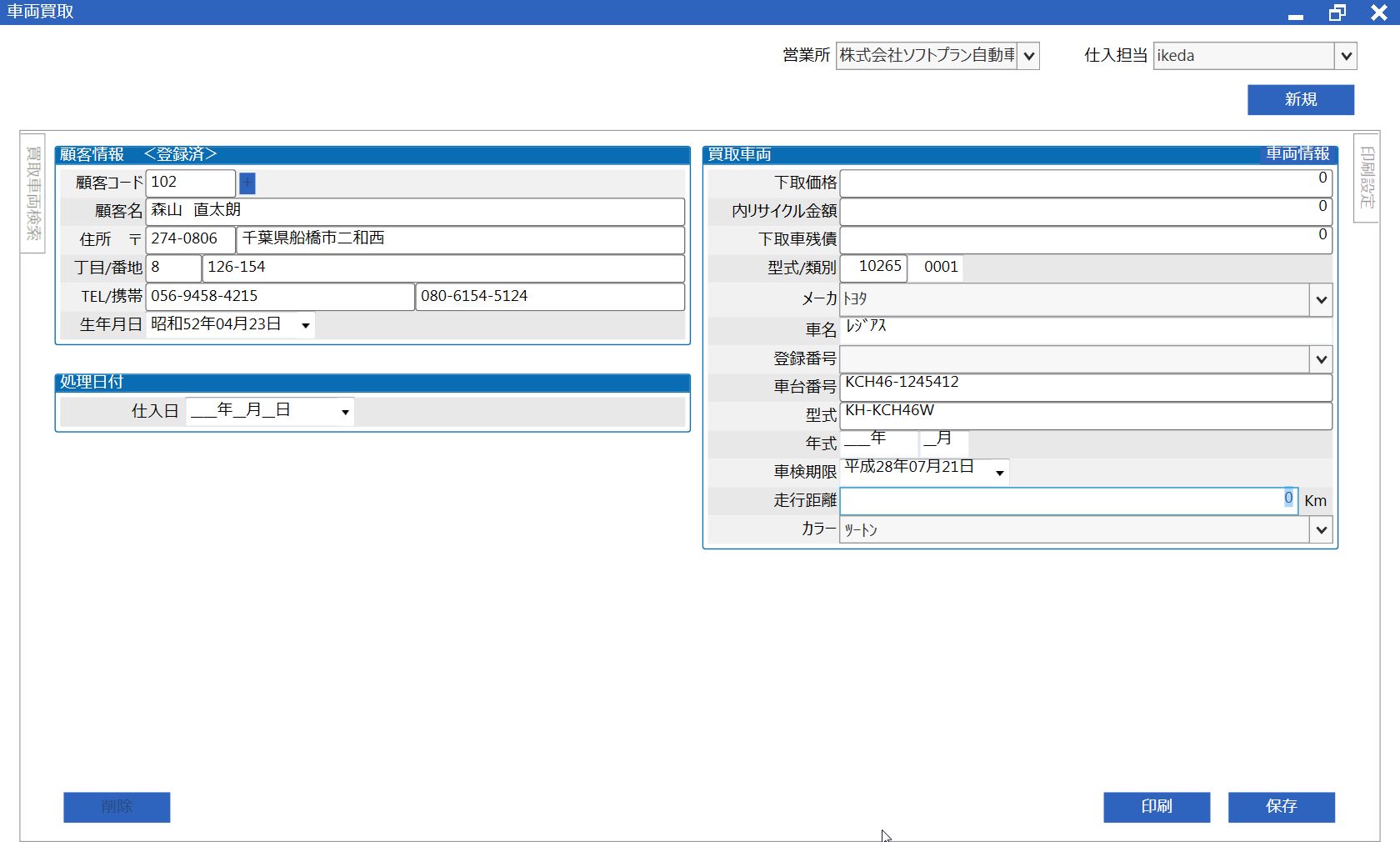Click the 新規 button

[x=1300, y=100]
